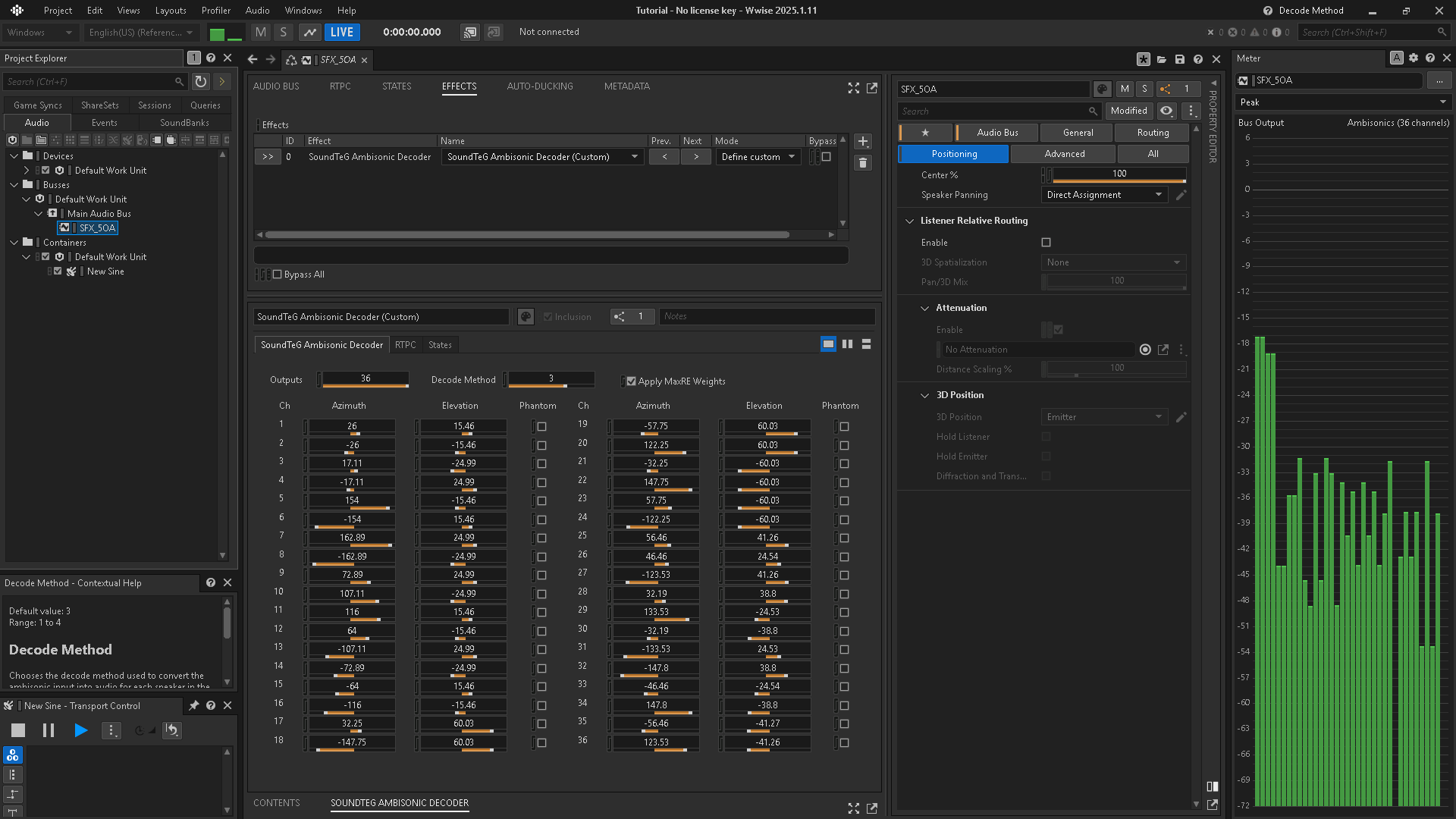Adjust the Center % slider
This screenshot has width=1456, height=819.
1119,175
